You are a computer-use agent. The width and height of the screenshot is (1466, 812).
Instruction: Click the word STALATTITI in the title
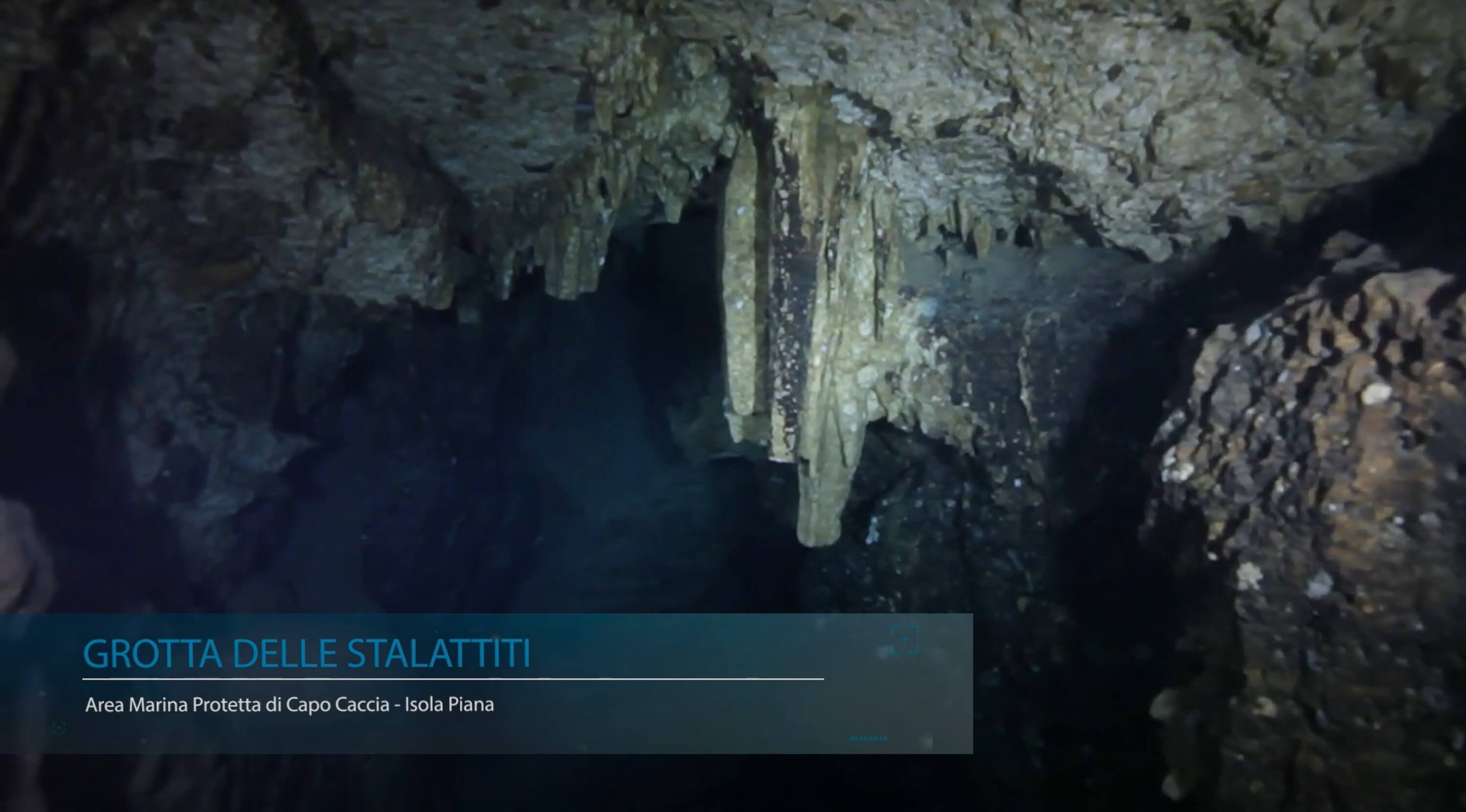point(439,654)
